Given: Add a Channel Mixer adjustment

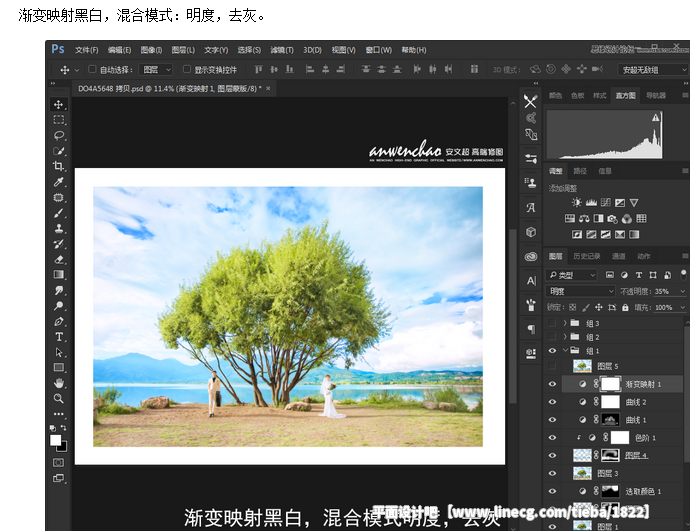Looking at the screenshot, I should (x=627, y=218).
